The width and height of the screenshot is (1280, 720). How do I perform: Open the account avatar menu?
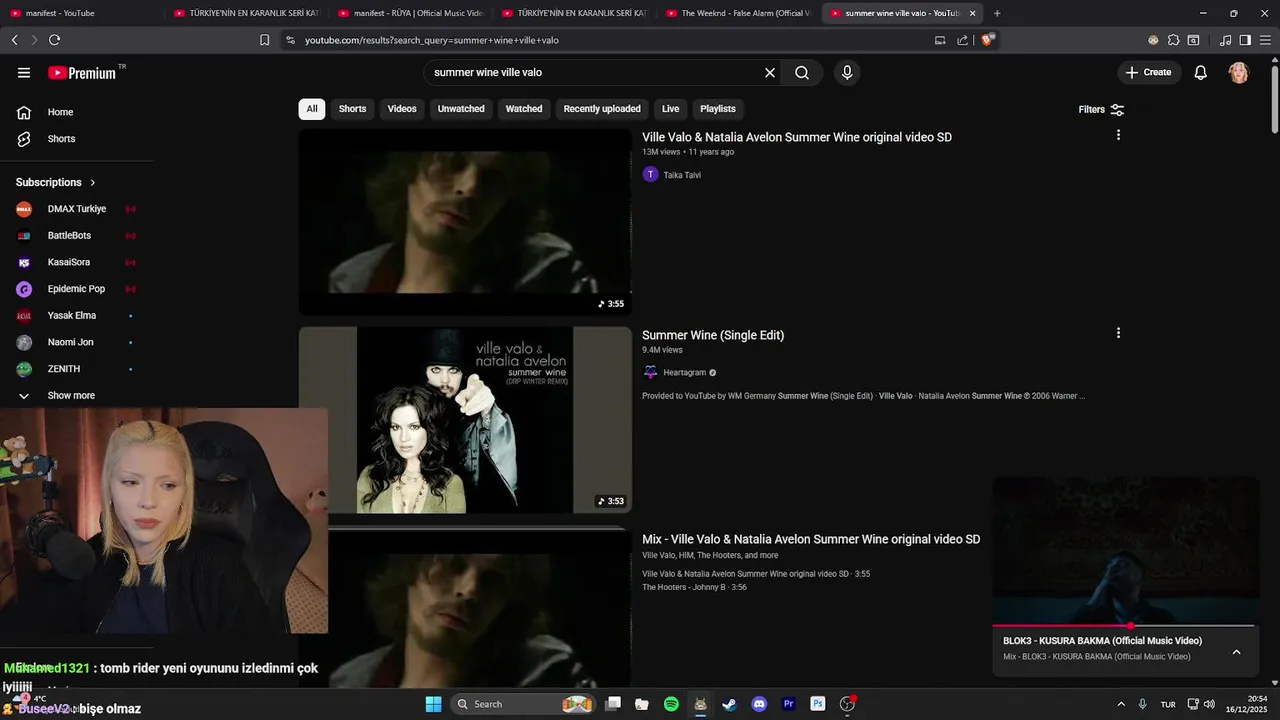[1238, 72]
